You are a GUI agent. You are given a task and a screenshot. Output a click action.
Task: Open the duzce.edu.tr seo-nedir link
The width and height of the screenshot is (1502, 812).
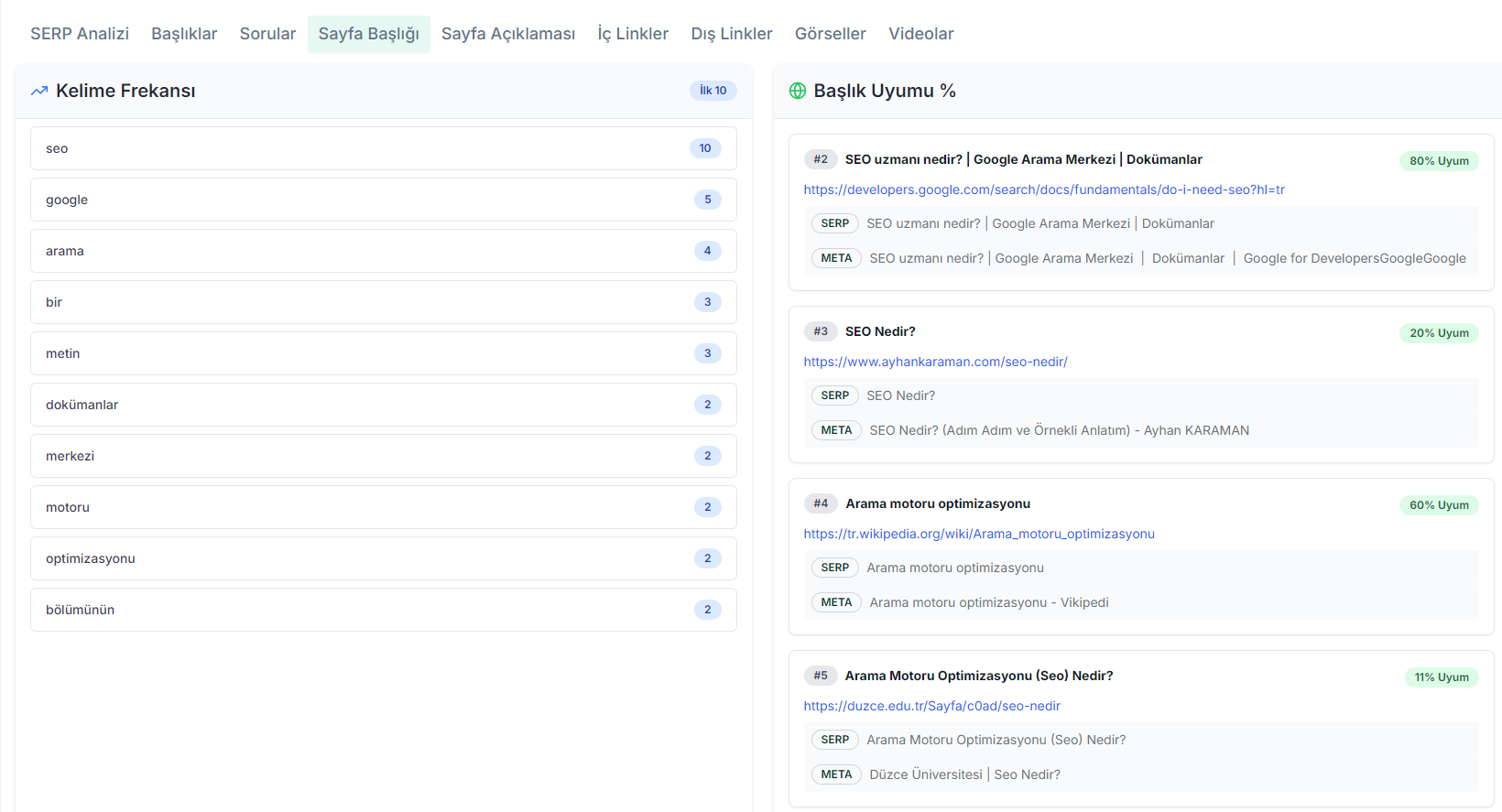click(x=932, y=706)
